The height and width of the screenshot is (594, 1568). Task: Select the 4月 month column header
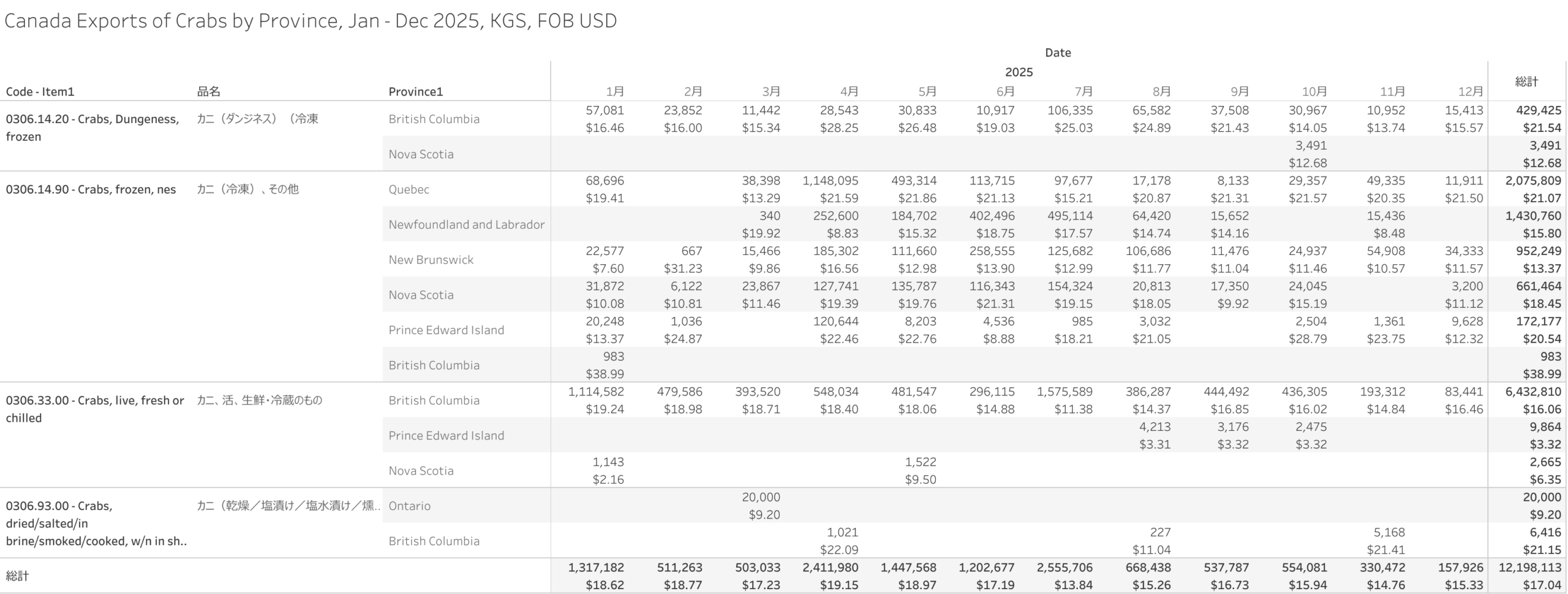click(x=849, y=91)
